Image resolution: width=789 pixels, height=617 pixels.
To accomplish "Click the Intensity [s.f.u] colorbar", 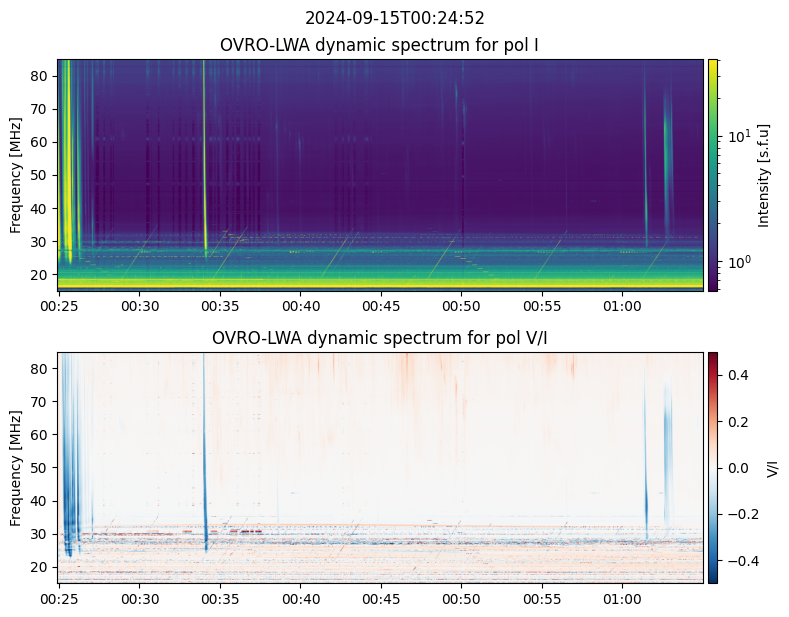I will click(713, 175).
